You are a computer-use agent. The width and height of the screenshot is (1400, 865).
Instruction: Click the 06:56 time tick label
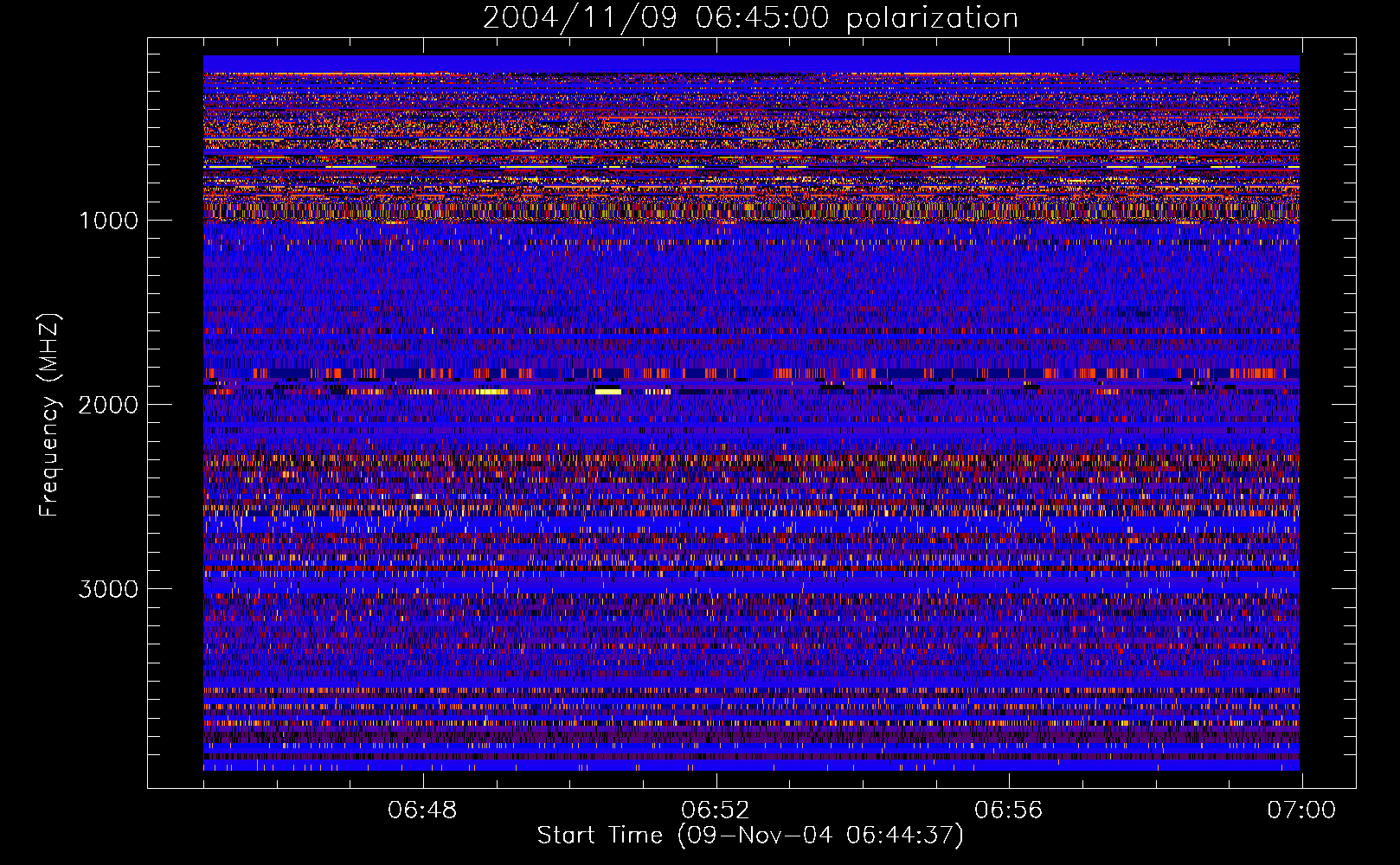[1008, 811]
